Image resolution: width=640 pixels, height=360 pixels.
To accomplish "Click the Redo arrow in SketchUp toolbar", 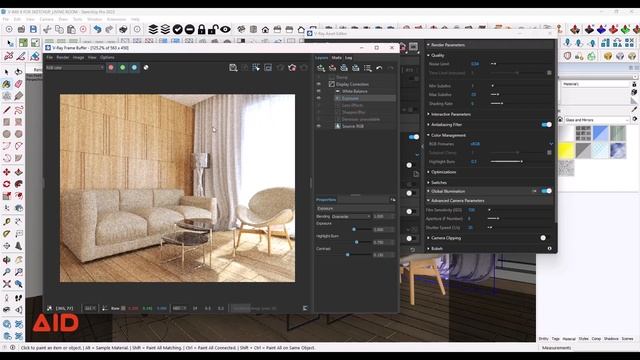I will tap(109, 29).
